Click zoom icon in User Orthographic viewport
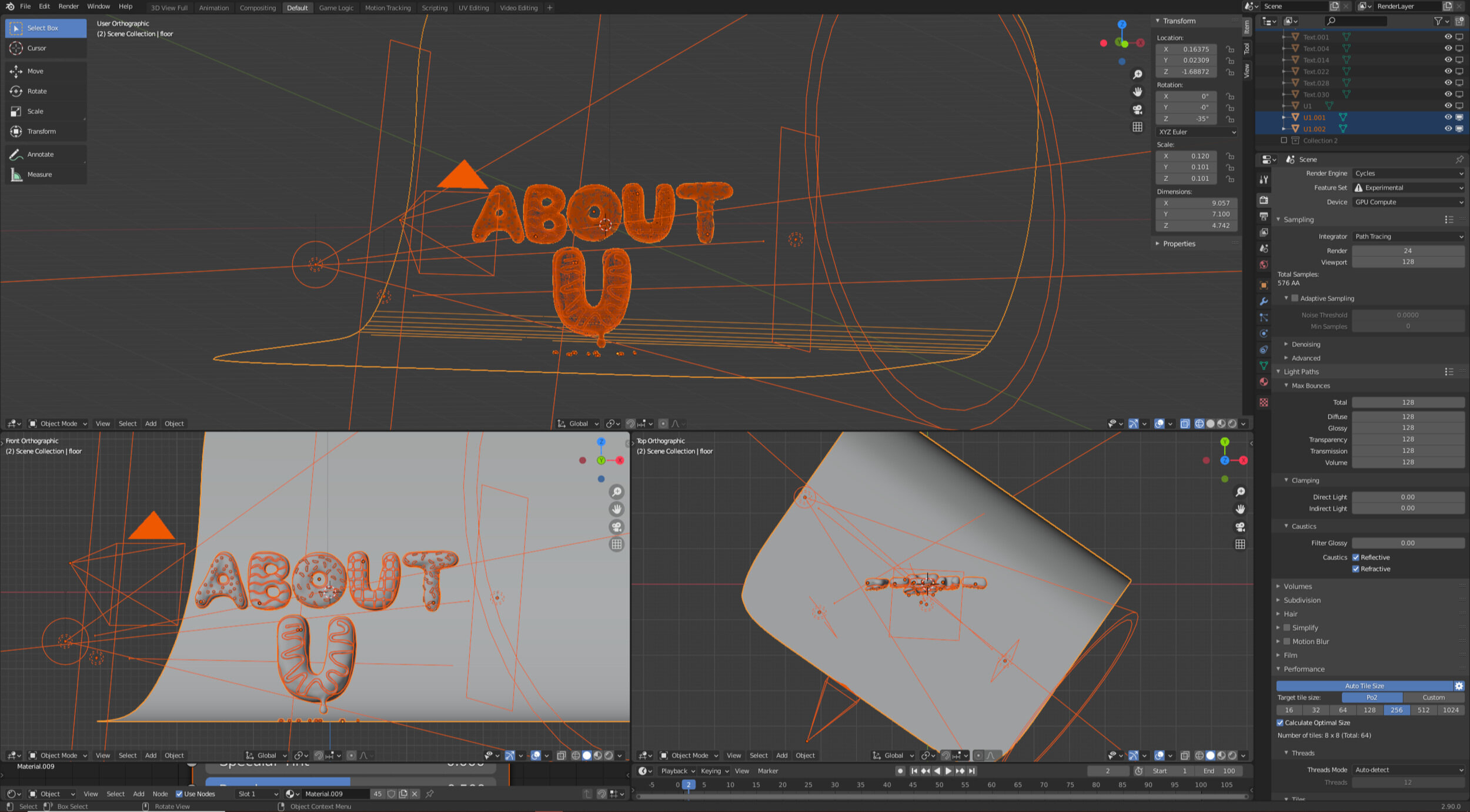 (1137, 75)
